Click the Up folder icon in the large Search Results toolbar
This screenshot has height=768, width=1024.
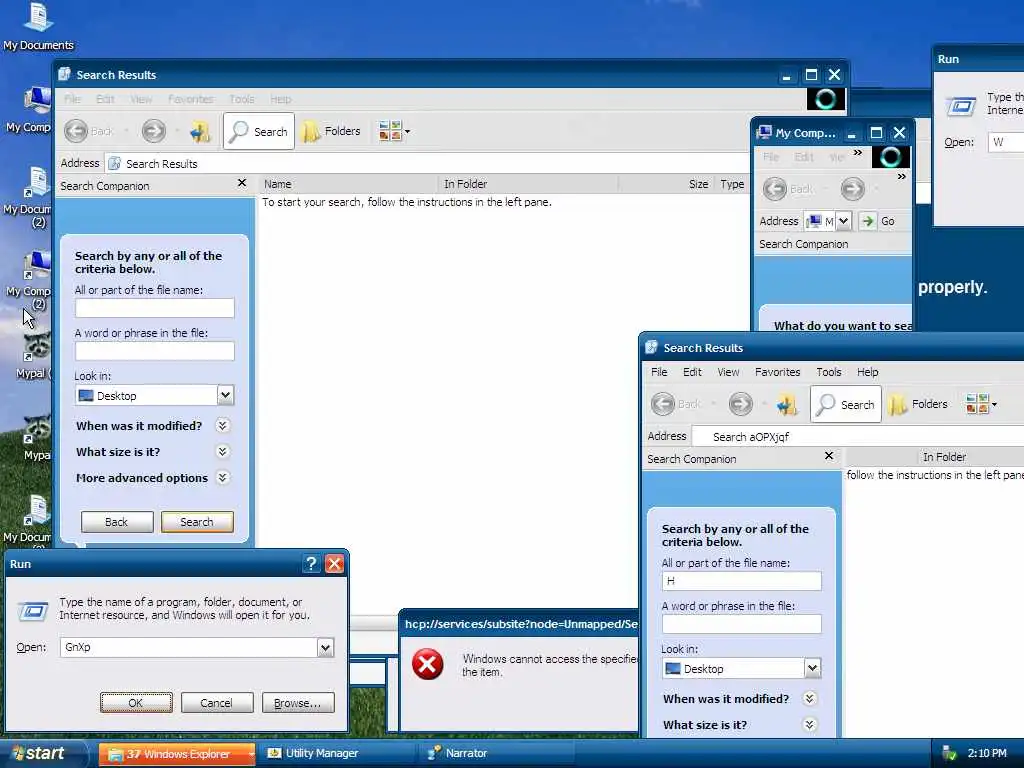200,131
